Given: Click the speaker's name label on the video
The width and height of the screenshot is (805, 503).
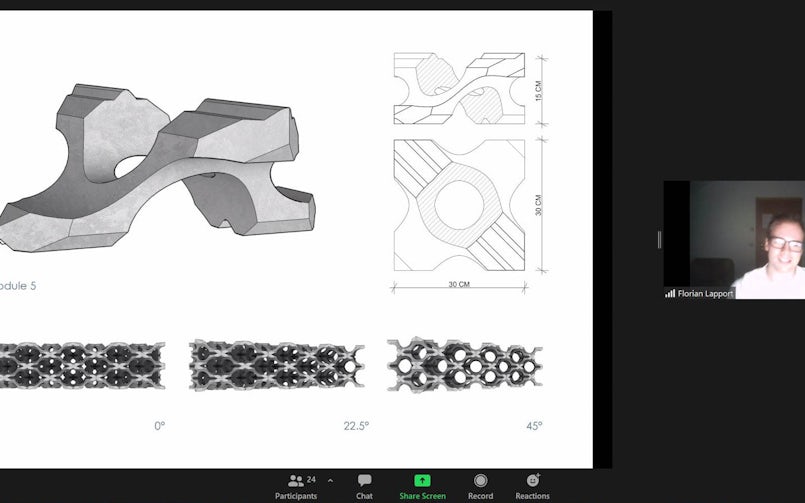Looking at the screenshot, I should (x=706, y=294).
